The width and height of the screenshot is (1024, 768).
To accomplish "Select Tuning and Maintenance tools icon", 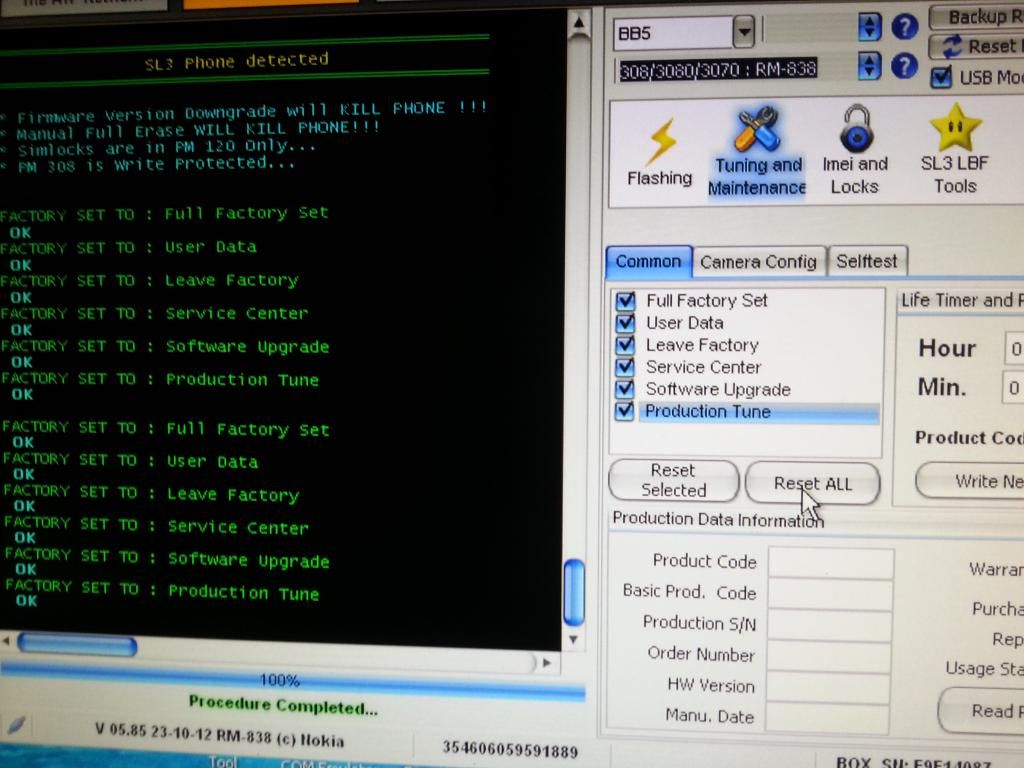I will coord(757,151).
